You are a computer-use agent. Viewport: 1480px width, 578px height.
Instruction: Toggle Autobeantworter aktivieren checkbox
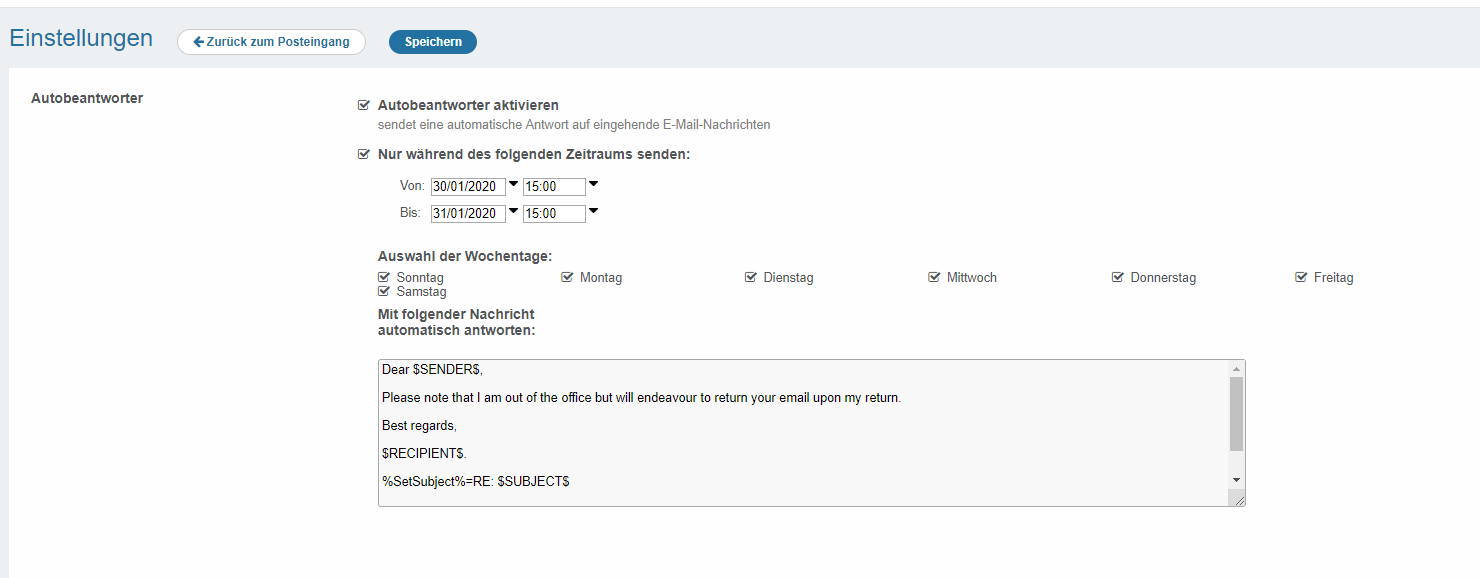tap(364, 105)
